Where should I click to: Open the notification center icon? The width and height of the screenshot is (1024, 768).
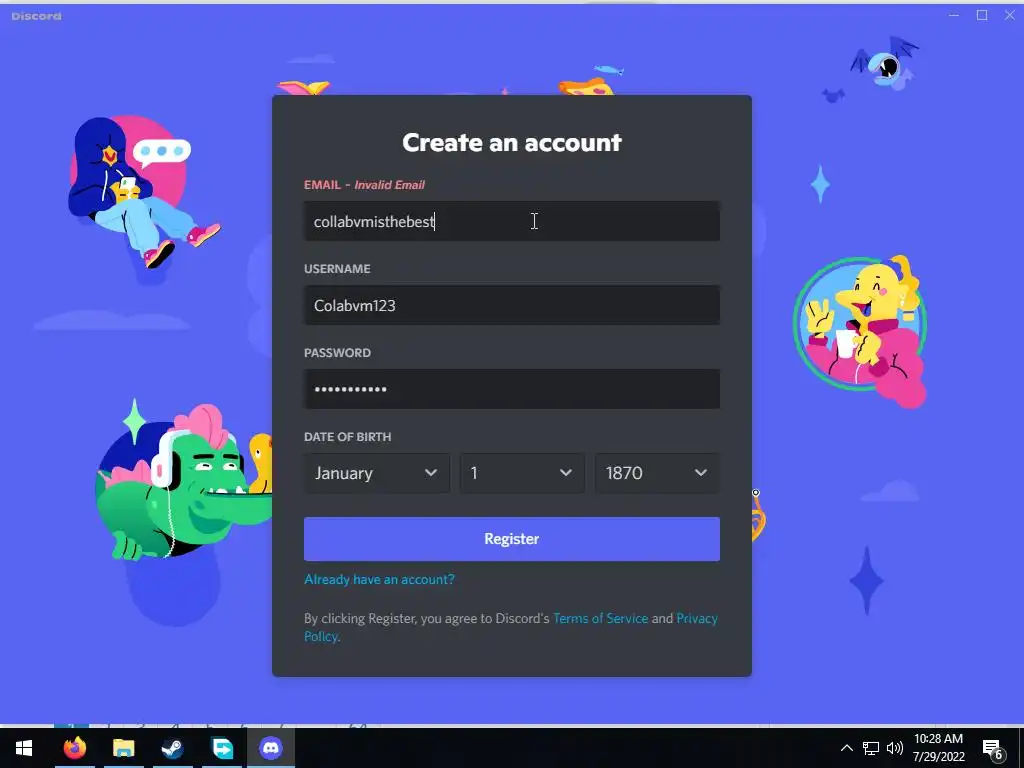[x=993, y=749]
